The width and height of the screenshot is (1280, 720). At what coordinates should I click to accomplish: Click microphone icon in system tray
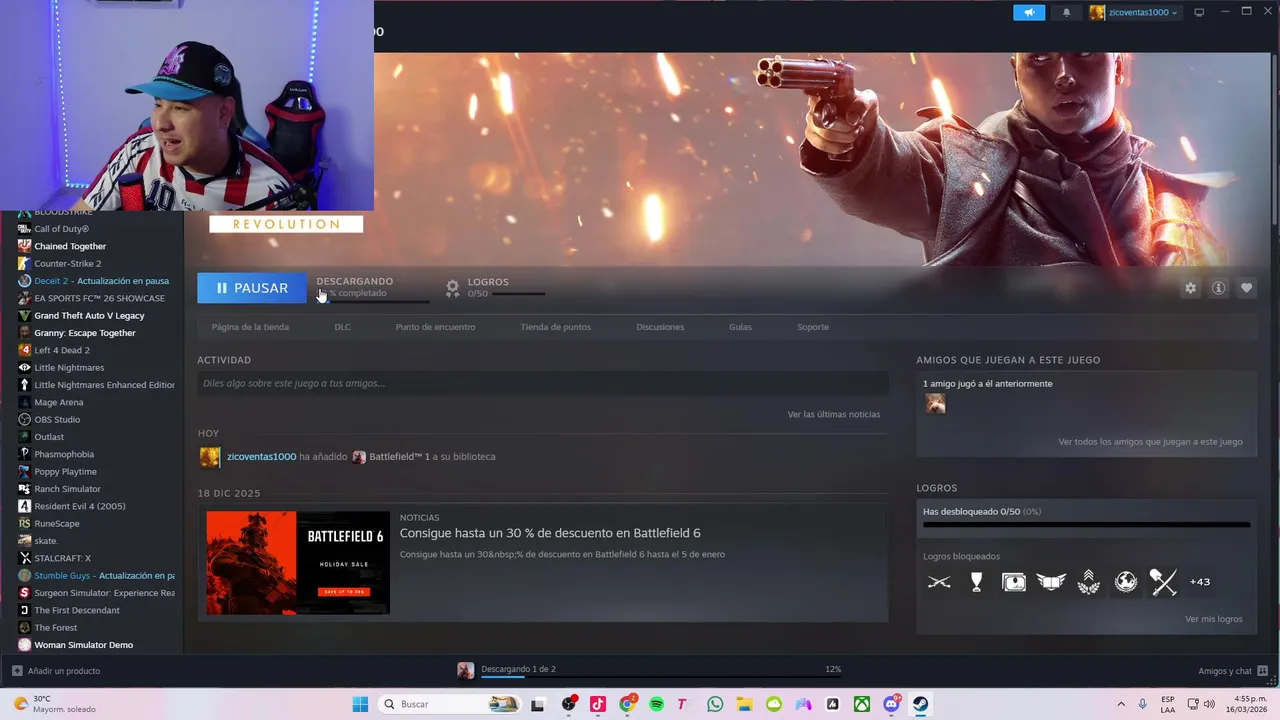pyautogui.click(x=1142, y=704)
